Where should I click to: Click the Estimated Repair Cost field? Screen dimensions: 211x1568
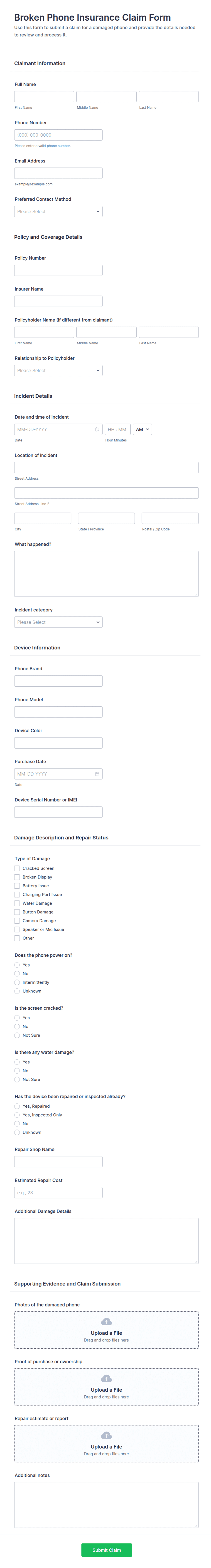[x=58, y=1192]
